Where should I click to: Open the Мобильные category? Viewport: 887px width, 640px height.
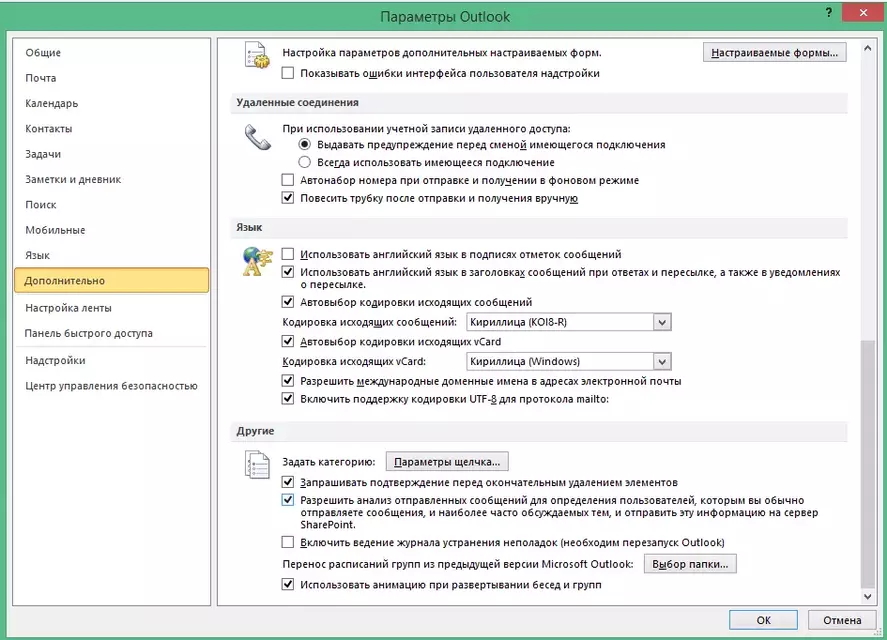[x=111, y=230]
